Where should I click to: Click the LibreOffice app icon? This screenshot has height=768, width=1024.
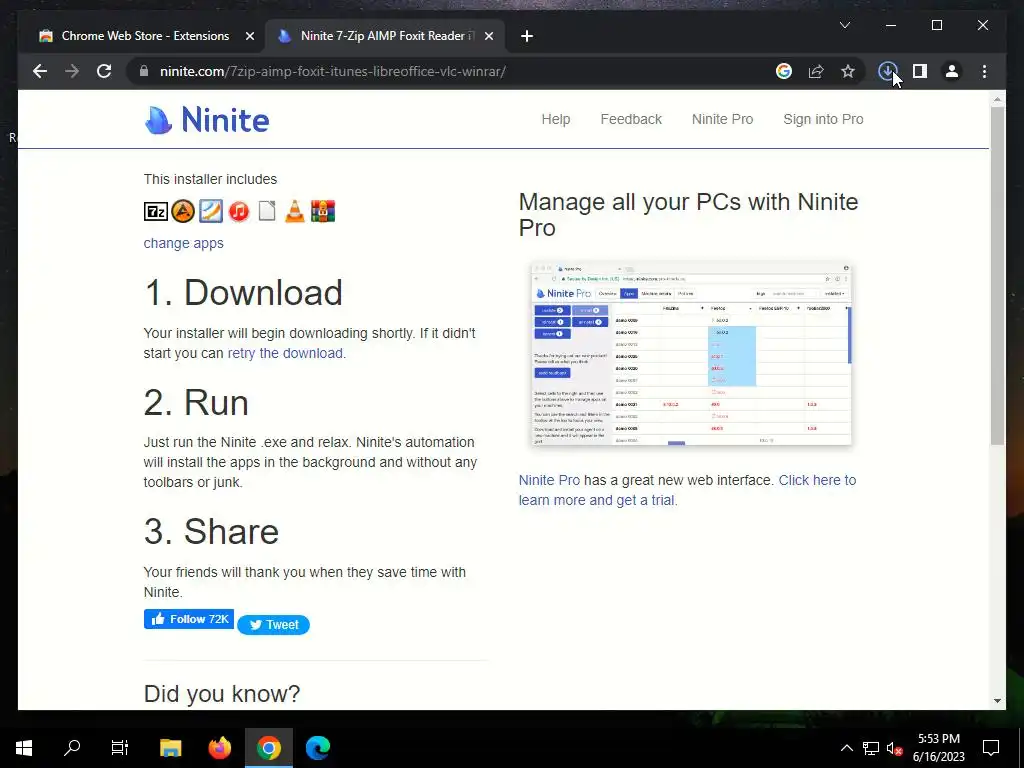tap(266, 211)
